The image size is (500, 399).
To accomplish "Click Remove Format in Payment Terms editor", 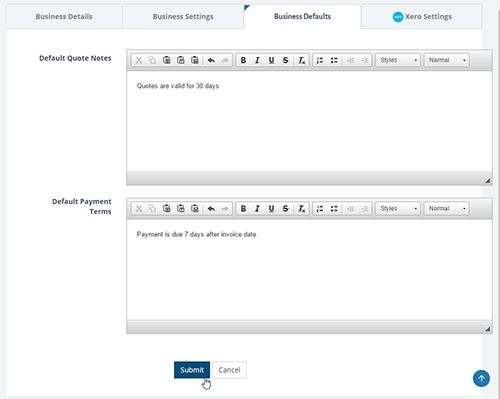I will click(x=301, y=209).
